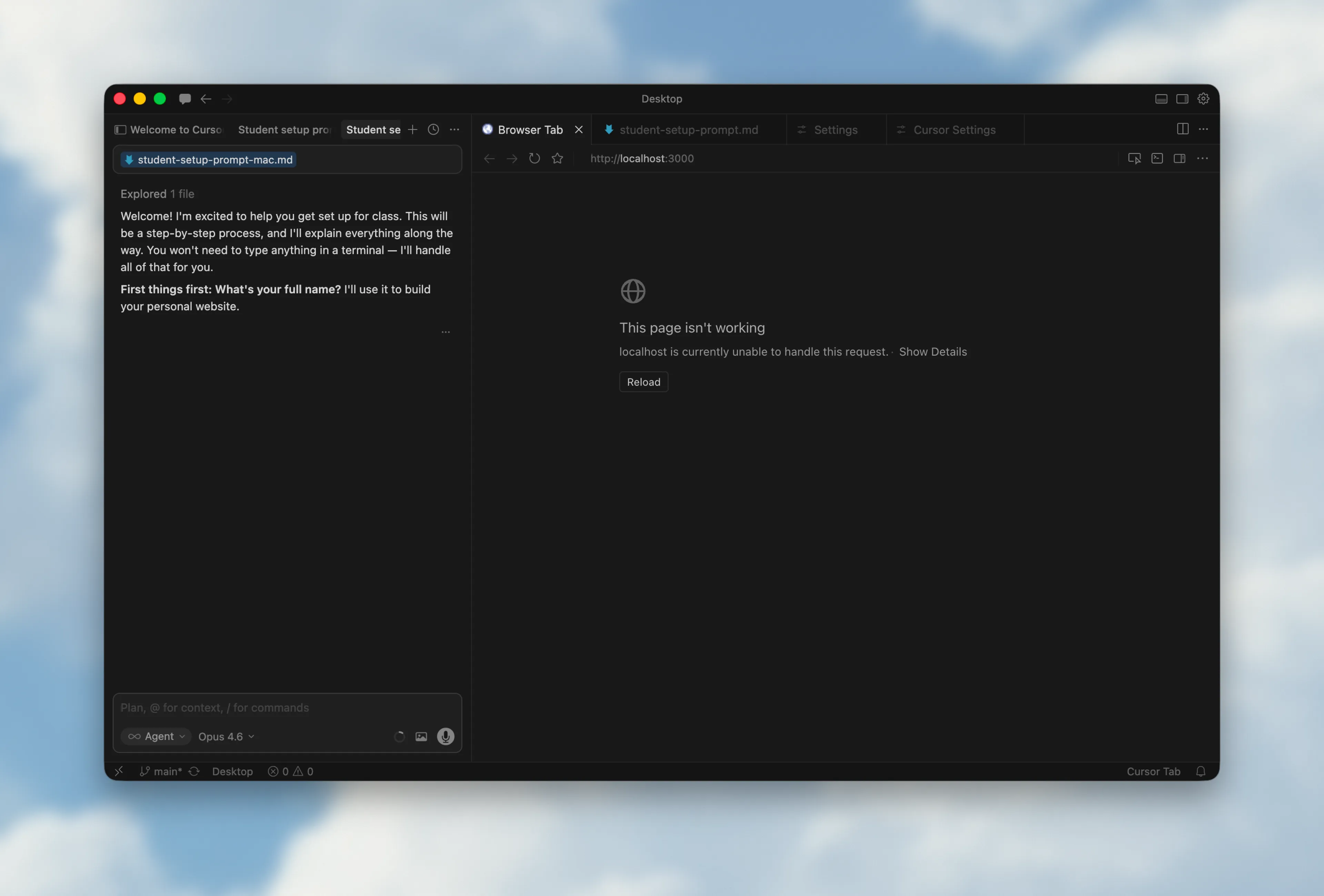Open main* git branch in status bar

161,771
